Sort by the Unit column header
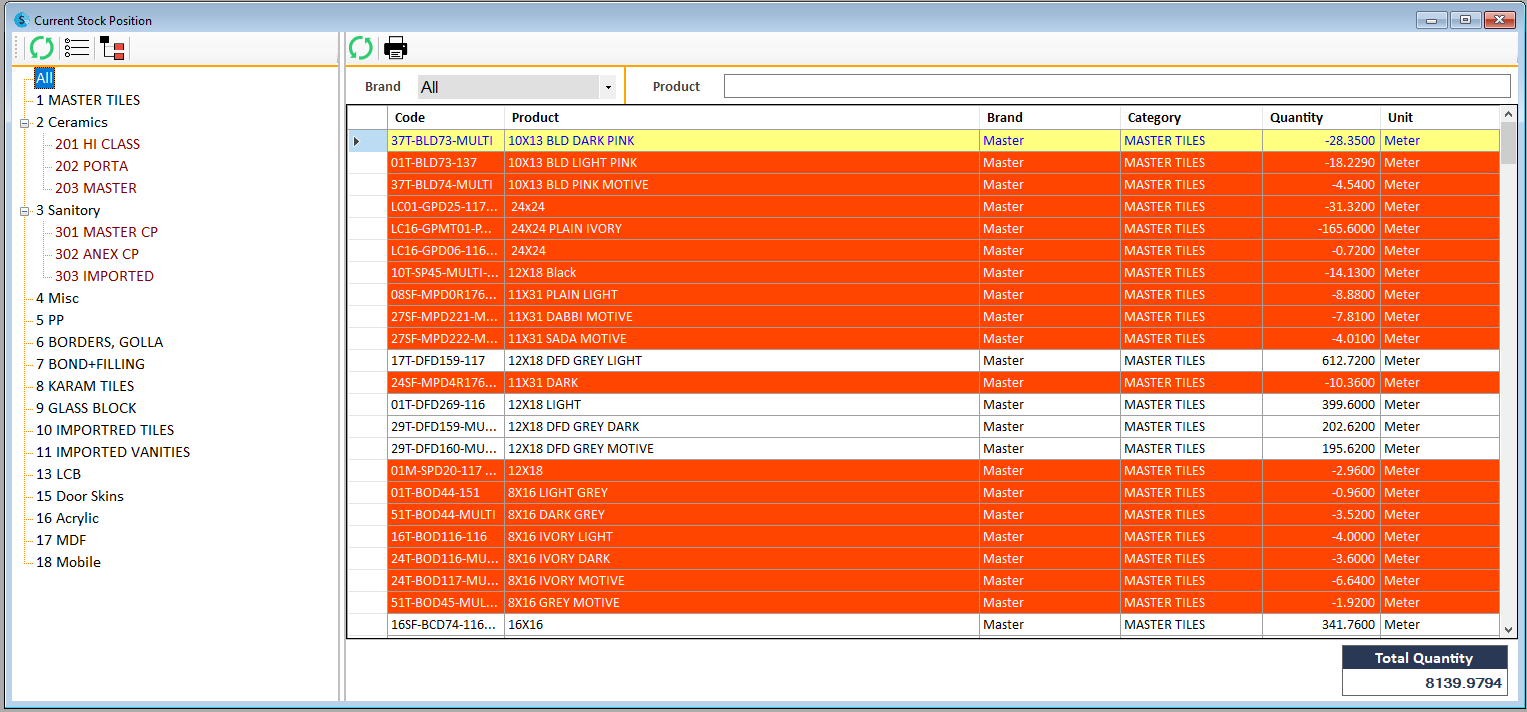 coord(1440,118)
